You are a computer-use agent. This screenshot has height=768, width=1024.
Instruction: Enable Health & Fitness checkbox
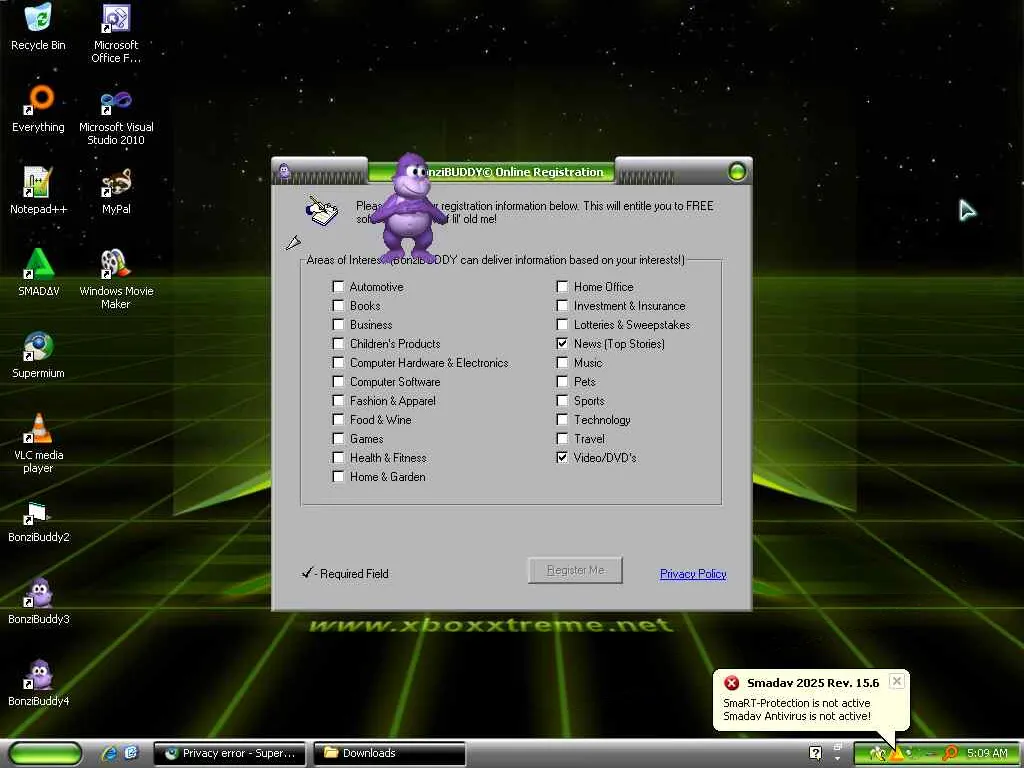[x=338, y=457]
